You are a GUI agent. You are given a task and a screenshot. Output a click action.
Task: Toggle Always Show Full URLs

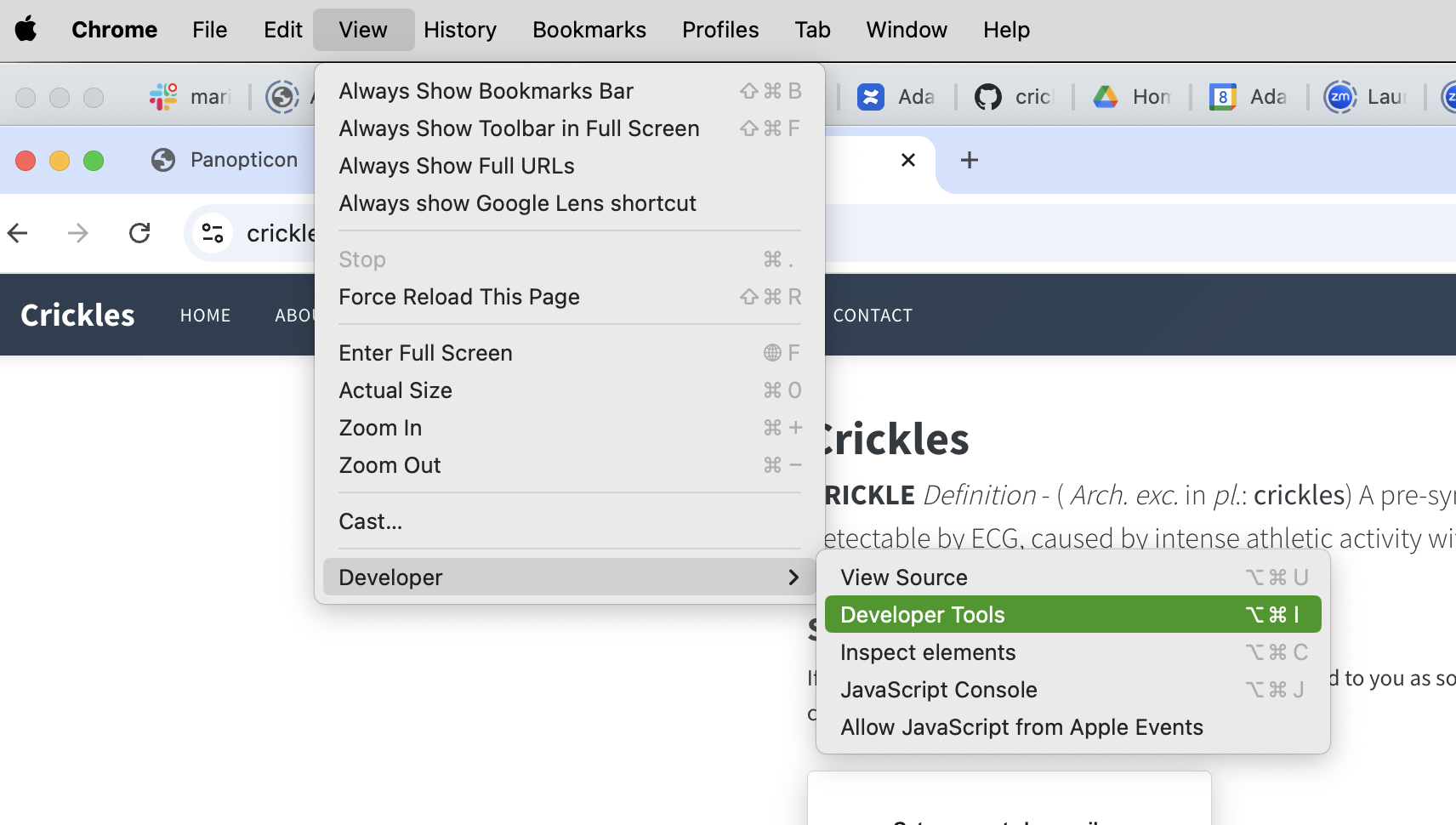(x=570, y=166)
